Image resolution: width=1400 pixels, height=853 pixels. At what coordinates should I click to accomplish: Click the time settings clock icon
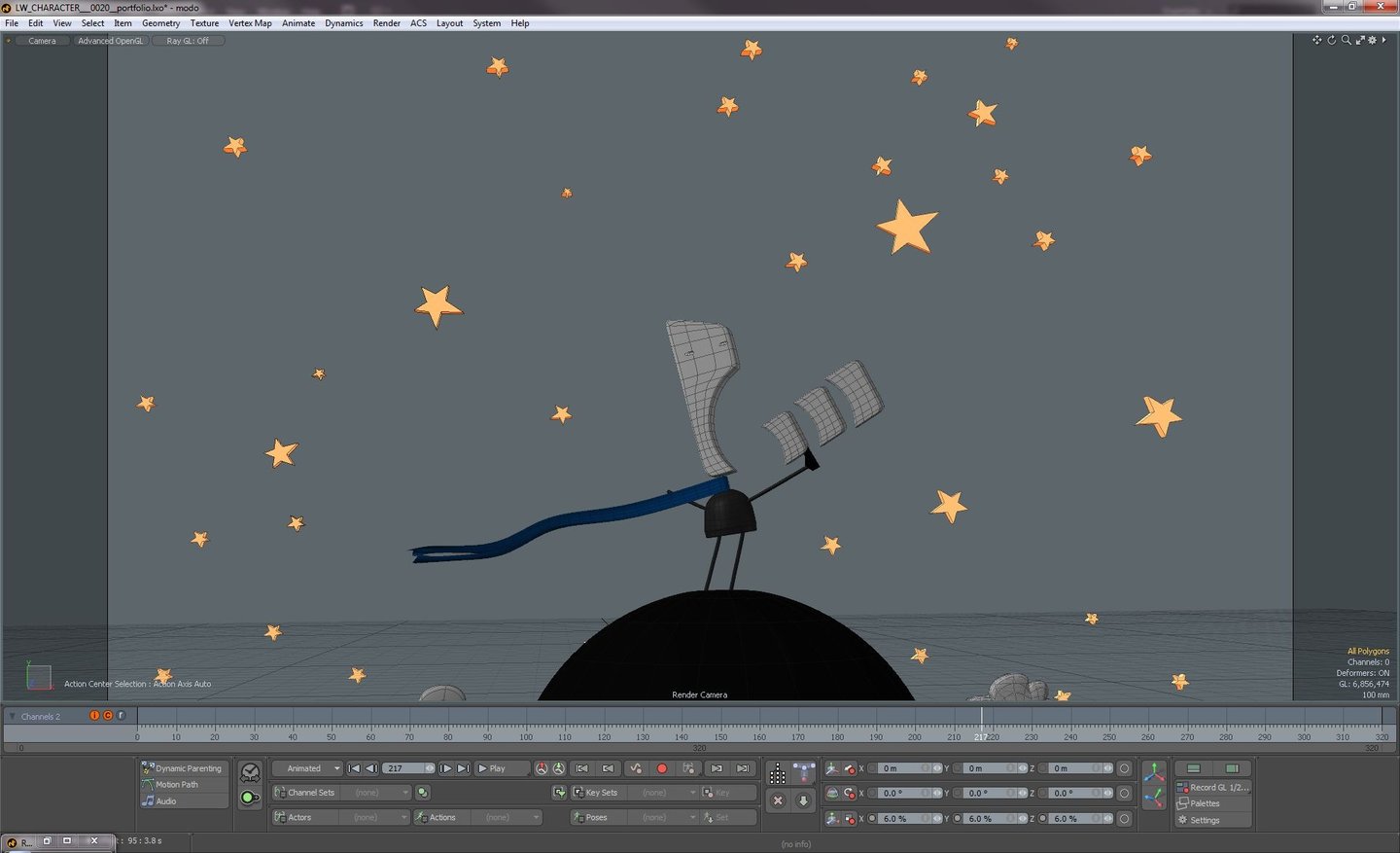[x=250, y=772]
